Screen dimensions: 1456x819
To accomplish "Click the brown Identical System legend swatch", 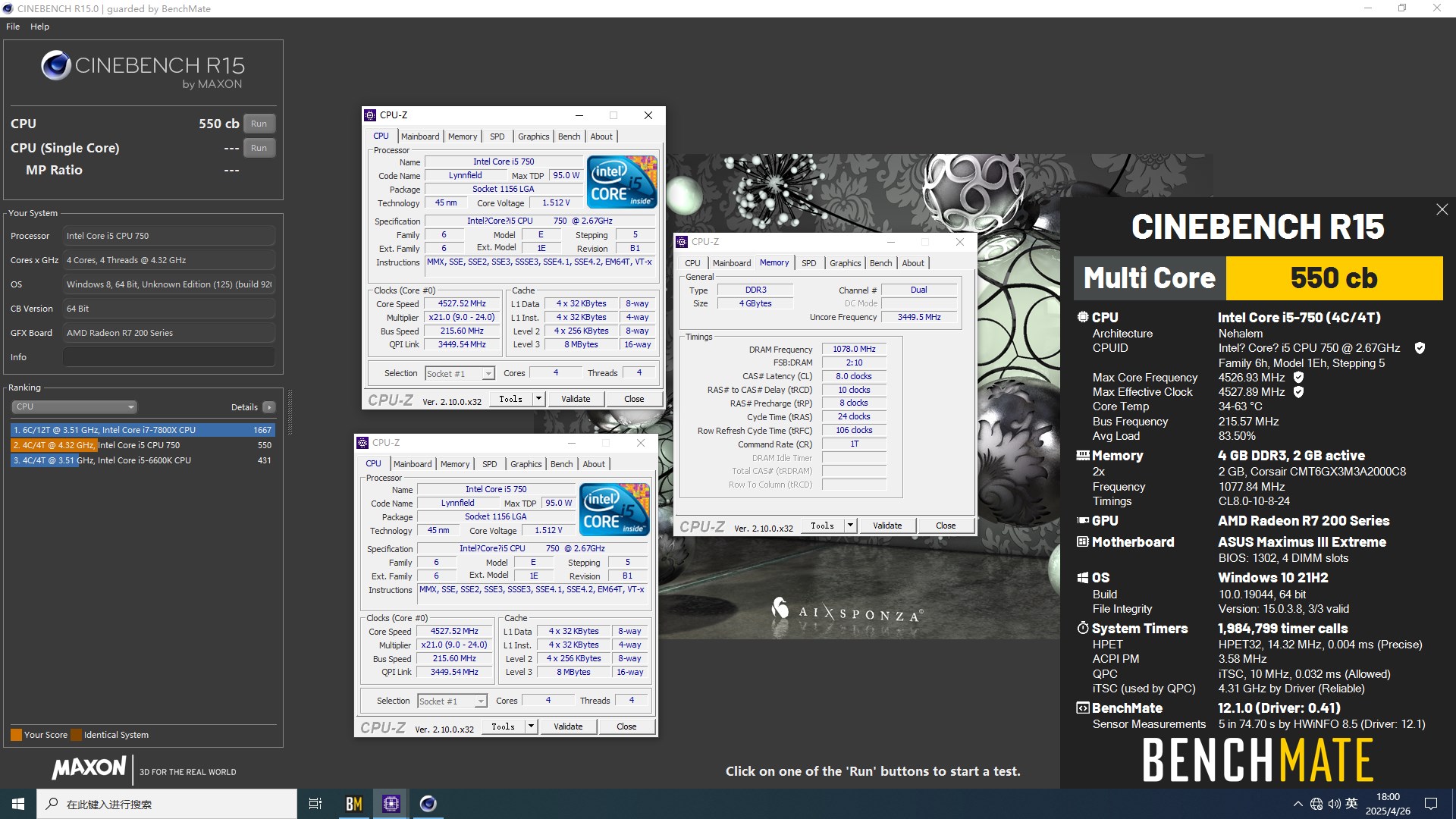I will (76, 735).
